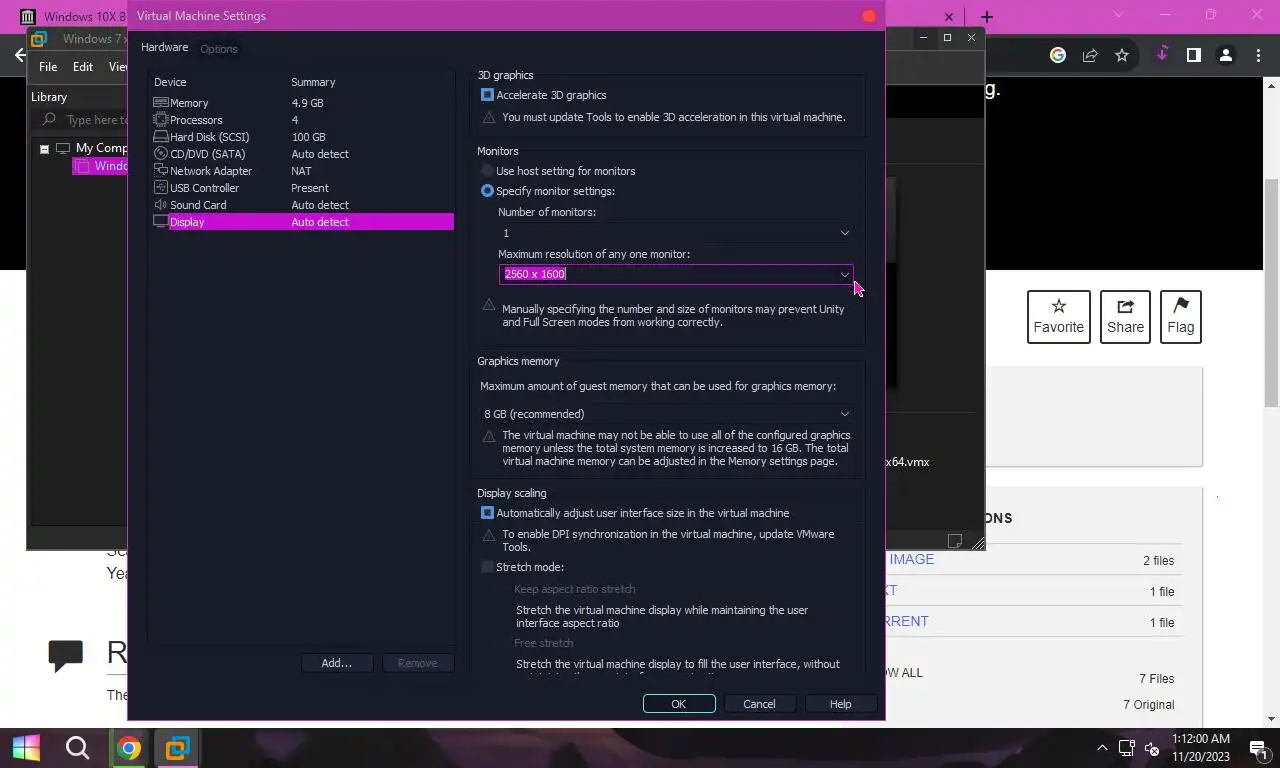
Task: Switch to Chrome from the taskbar
Action: point(128,748)
